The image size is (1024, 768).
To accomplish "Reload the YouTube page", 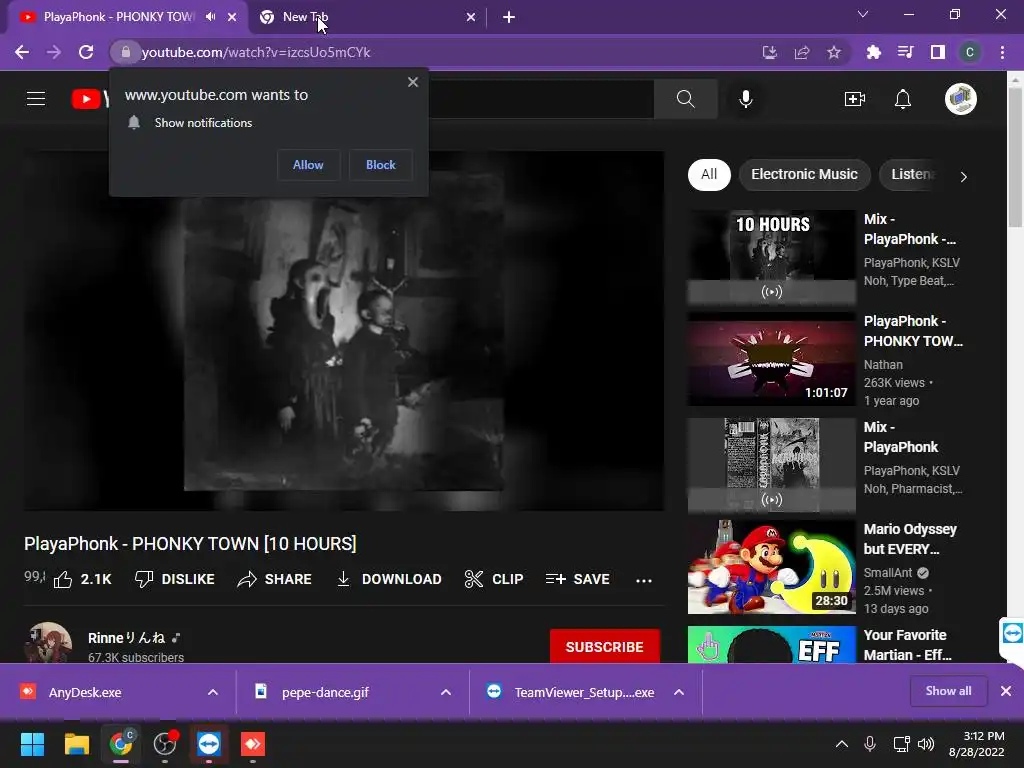I will click(86, 52).
